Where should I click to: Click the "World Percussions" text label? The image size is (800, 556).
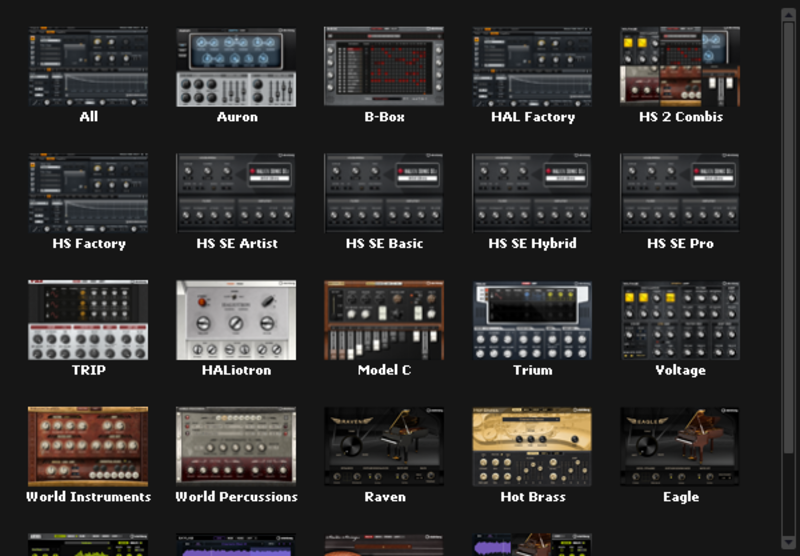click(237, 496)
